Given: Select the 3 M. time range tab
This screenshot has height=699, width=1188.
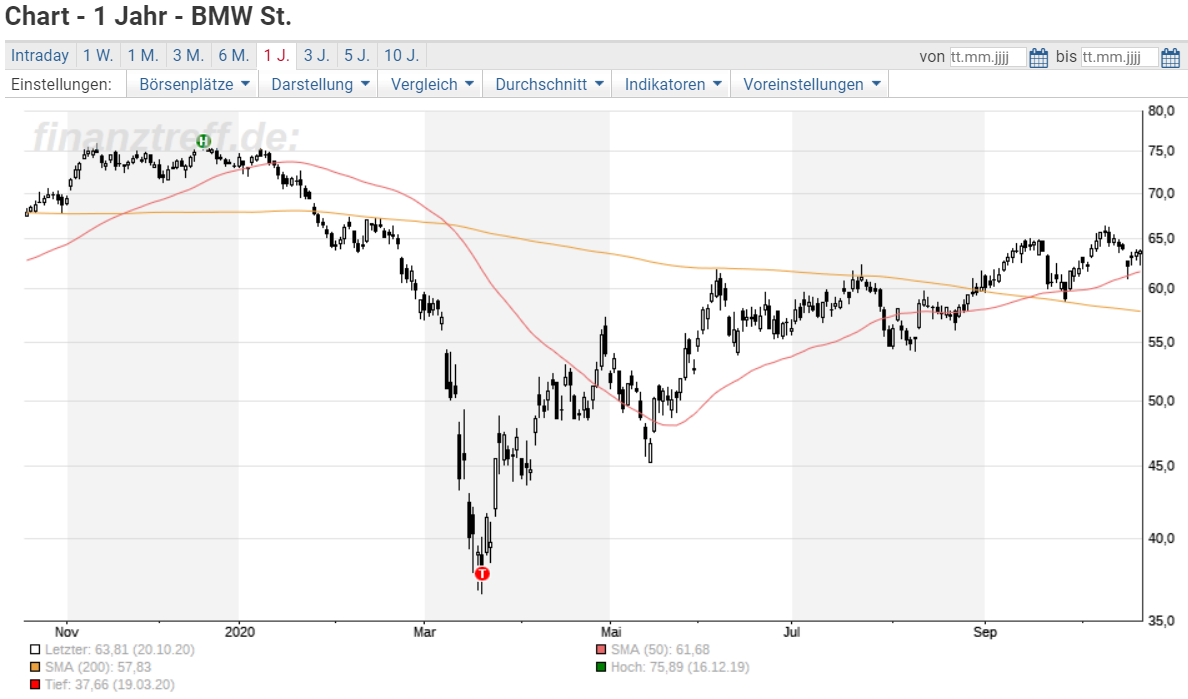Looking at the screenshot, I should pos(189,55).
